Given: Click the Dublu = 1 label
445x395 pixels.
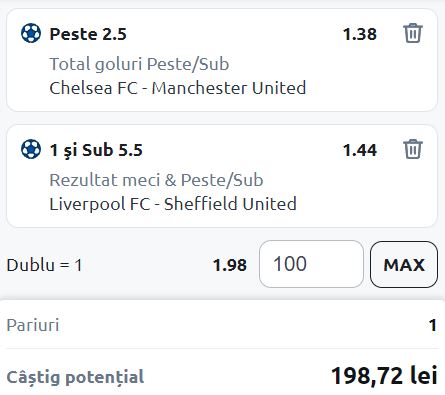Looking at the screenshot, I should click(44, 265).
